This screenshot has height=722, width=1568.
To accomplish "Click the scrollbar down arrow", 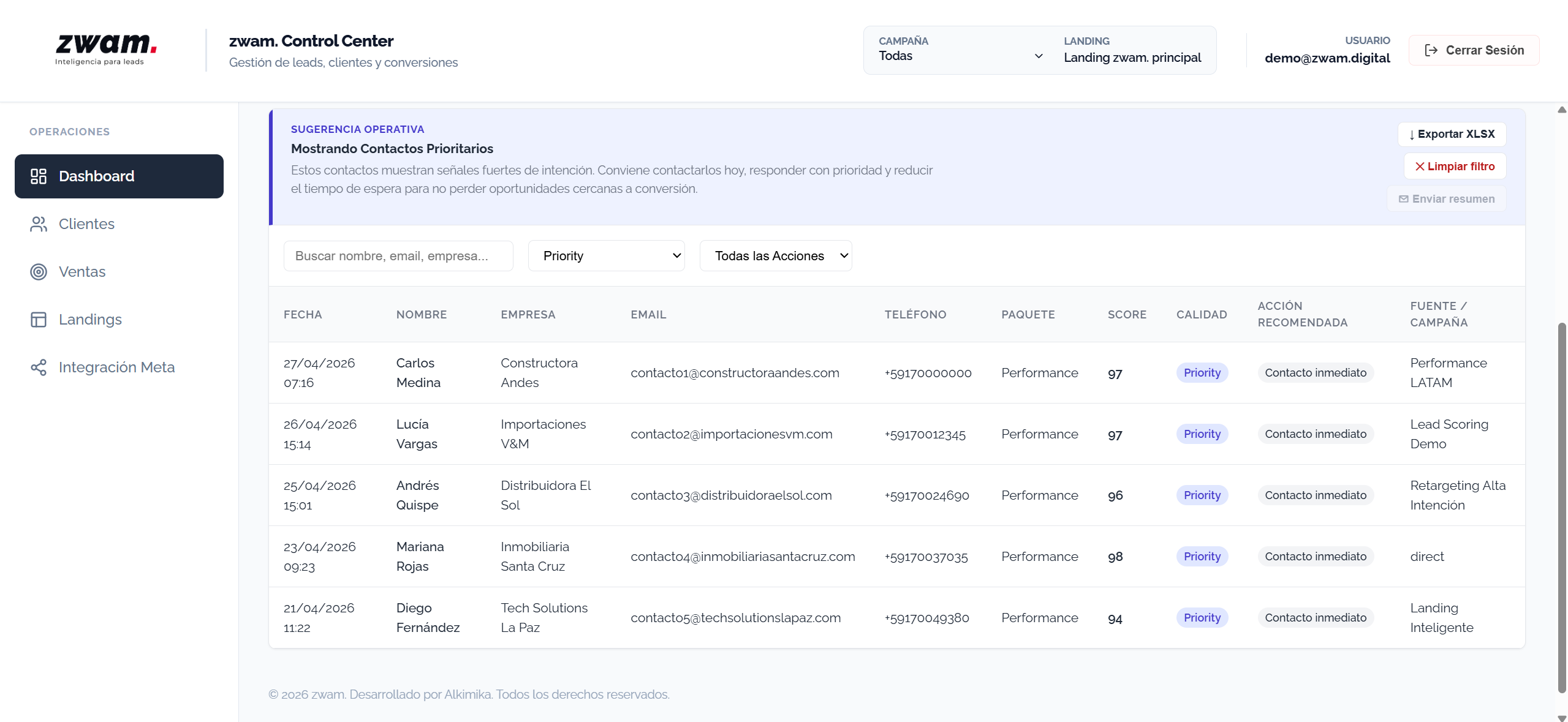I will 1562,718.
